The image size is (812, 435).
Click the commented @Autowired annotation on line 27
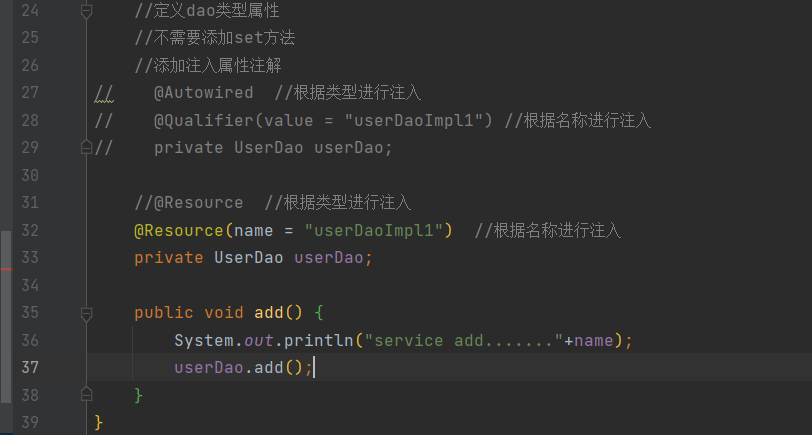(204, 93)
